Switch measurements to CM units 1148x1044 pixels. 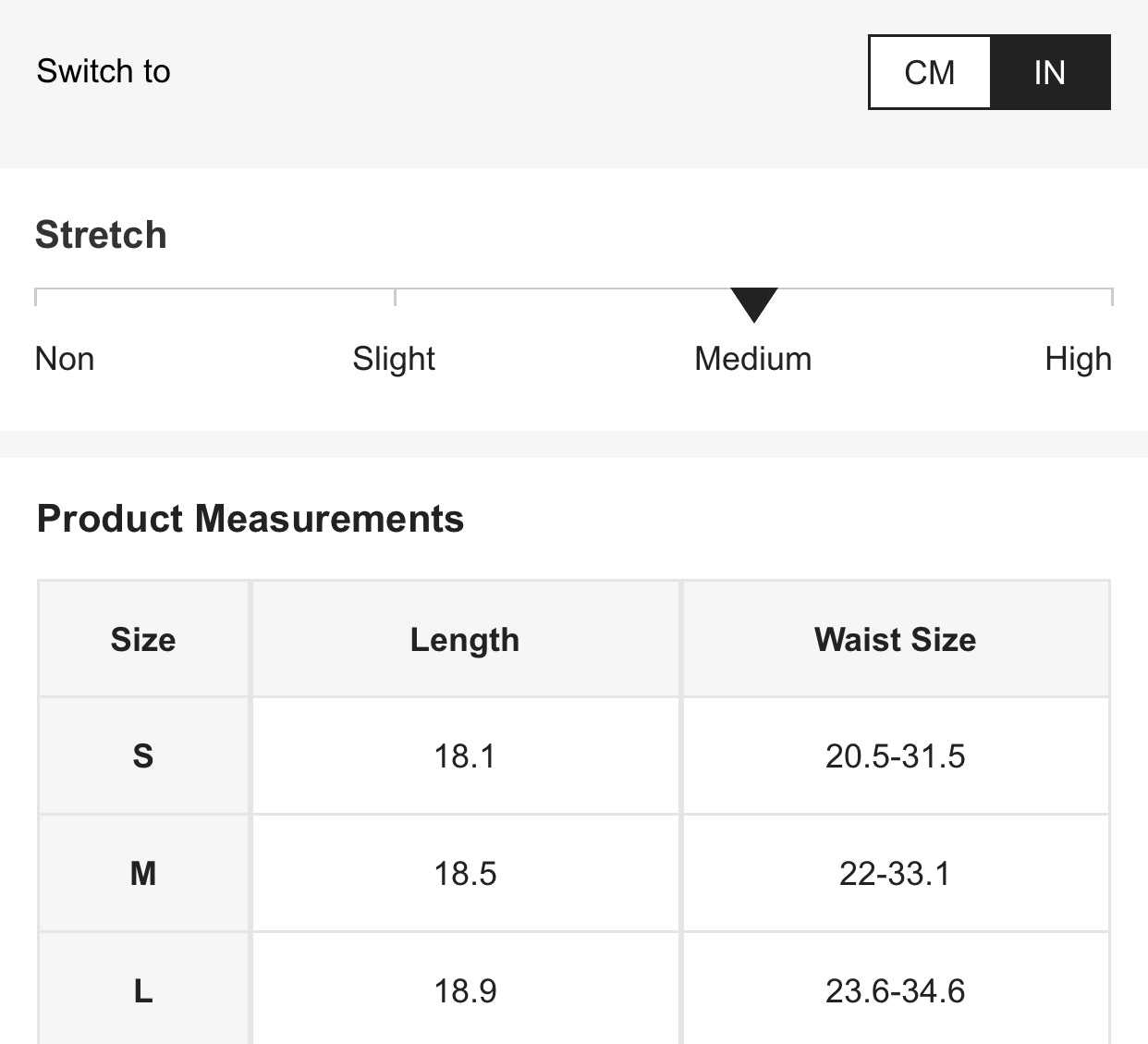tap(930, 72)
